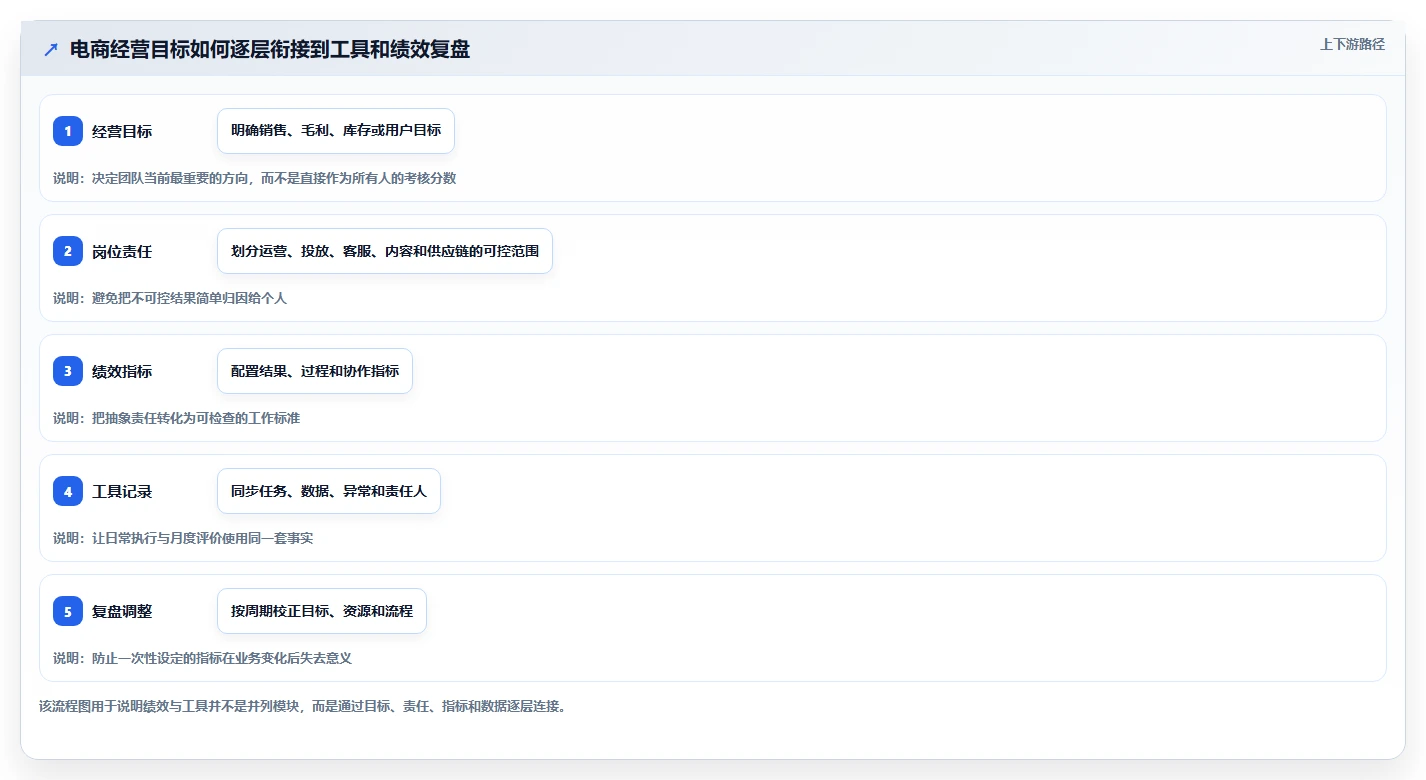This screenshot has width=1426, height=780.
Task: Click the step 5 number badge
Action: (x=68, y=611)
